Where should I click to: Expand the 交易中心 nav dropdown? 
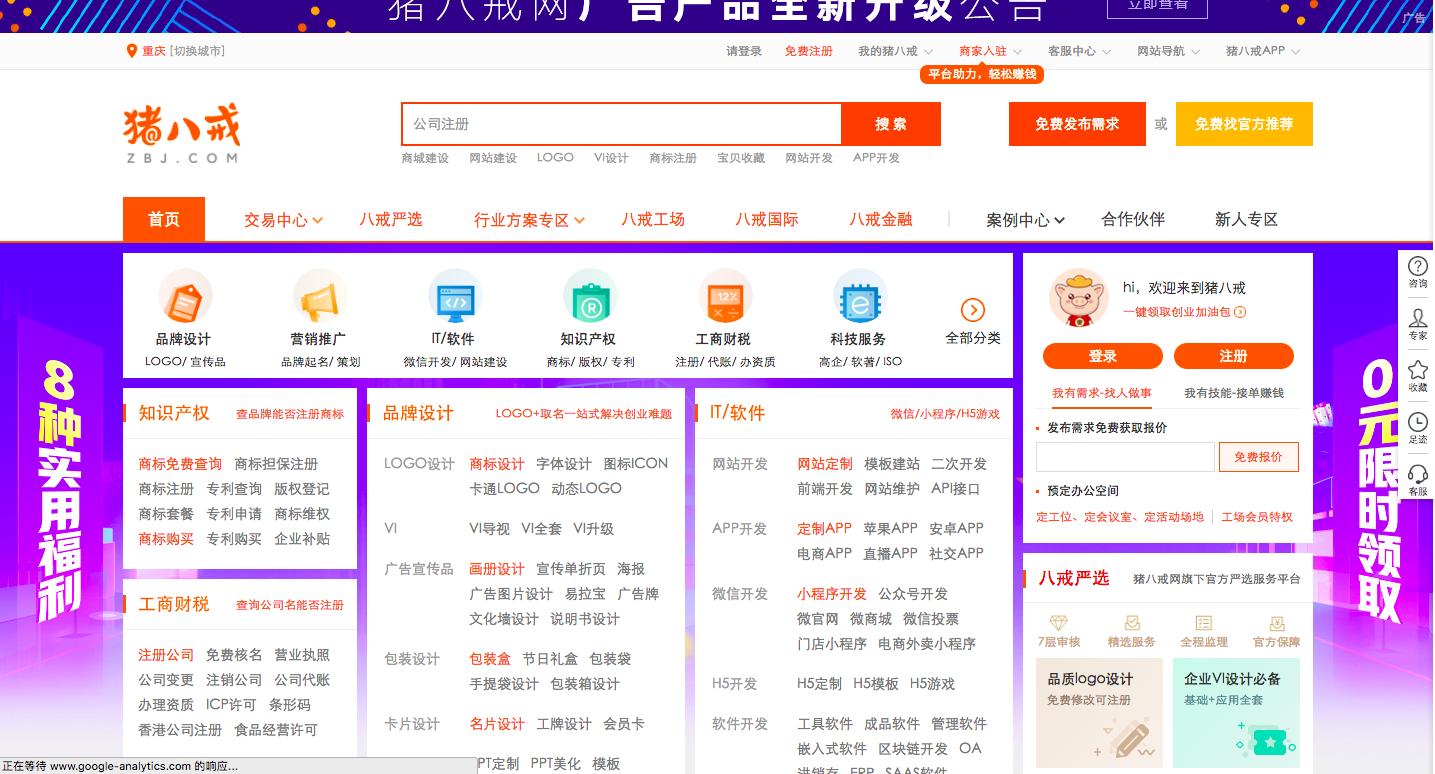[283, 220]
